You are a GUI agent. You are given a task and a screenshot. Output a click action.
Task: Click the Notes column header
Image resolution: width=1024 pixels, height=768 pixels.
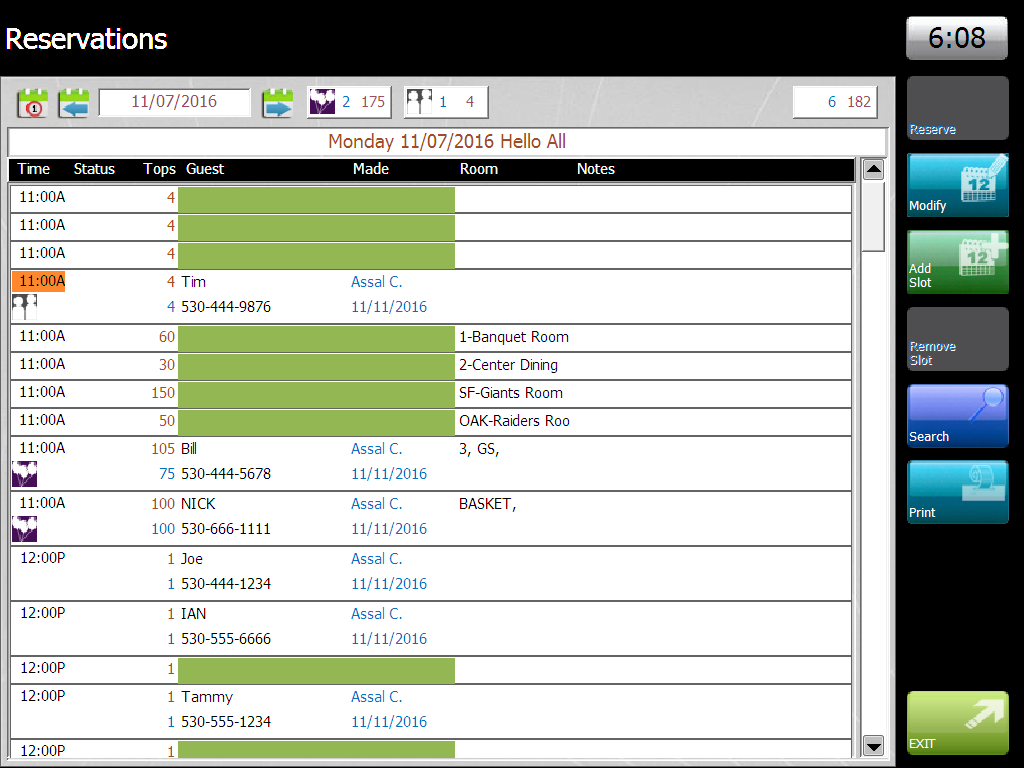point(596,169)
